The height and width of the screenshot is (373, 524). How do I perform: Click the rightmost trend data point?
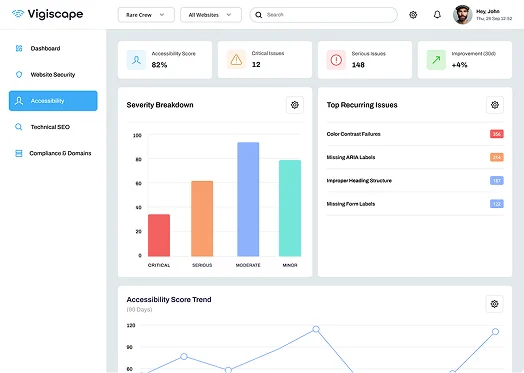pyautogui.click(x=495, y=332)
